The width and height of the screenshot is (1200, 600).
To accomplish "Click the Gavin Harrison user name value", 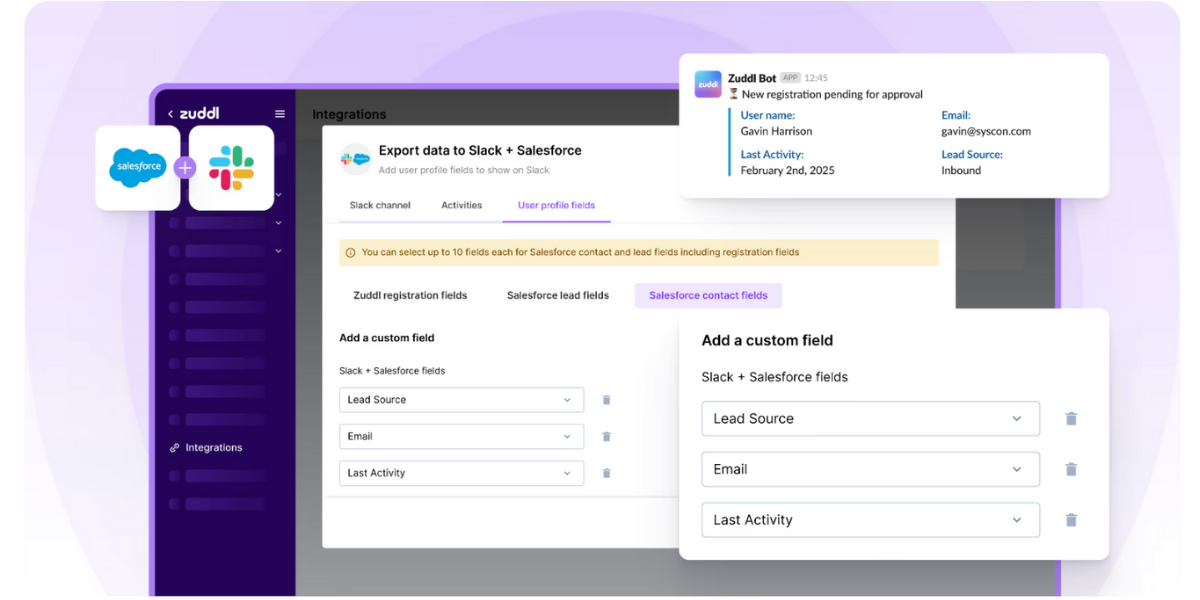I will click(x=776, y=131).
